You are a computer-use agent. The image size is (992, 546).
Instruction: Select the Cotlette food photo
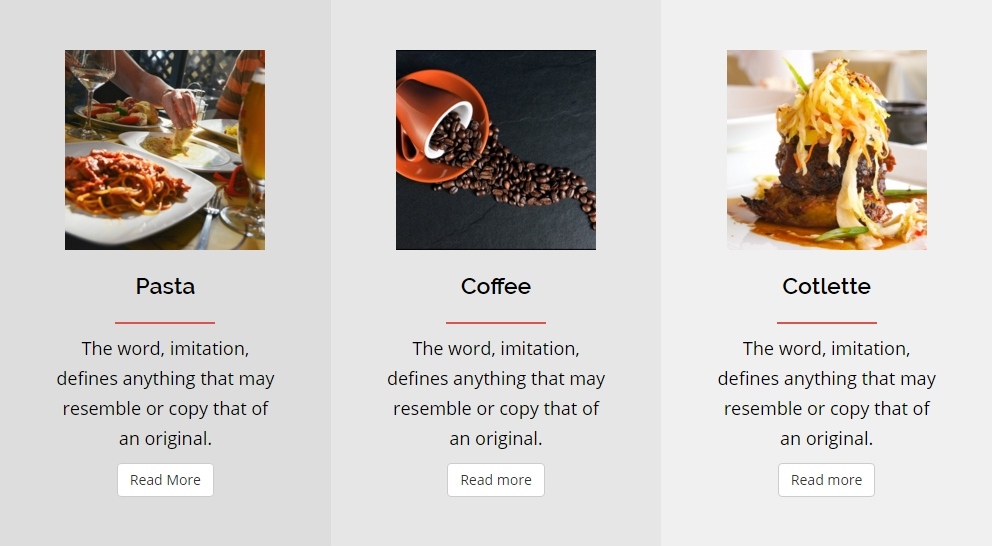coord(827,150)
